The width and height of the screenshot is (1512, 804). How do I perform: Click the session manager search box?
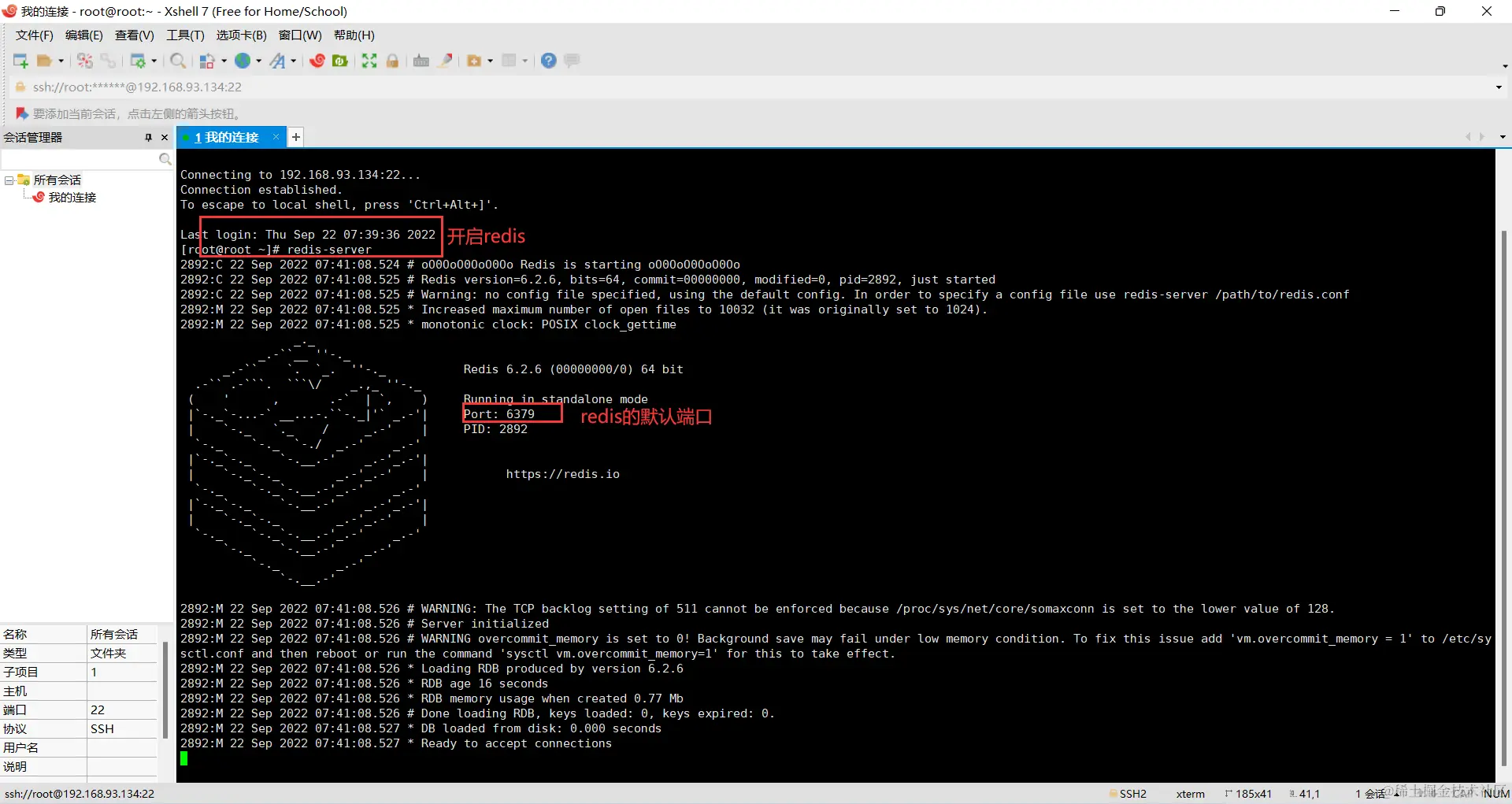(x=80, y=159)
